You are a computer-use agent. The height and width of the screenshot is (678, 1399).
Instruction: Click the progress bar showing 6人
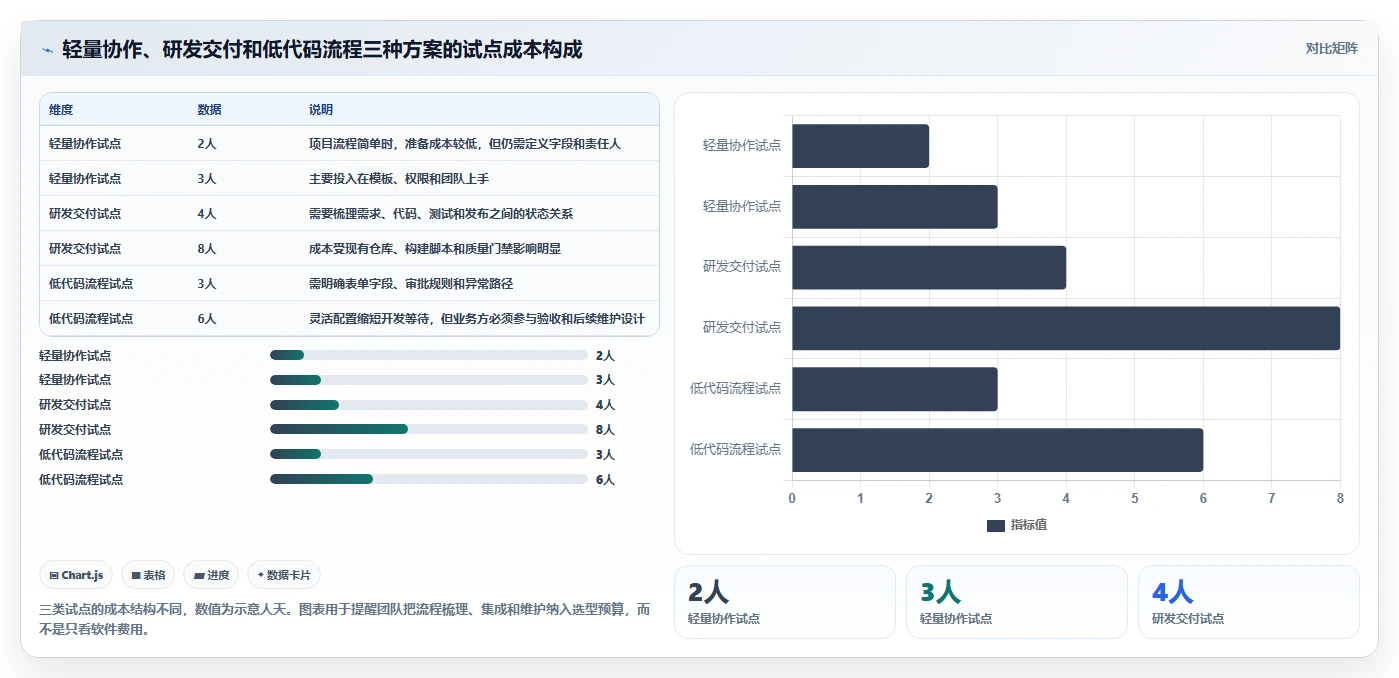[x=428, y=479]
